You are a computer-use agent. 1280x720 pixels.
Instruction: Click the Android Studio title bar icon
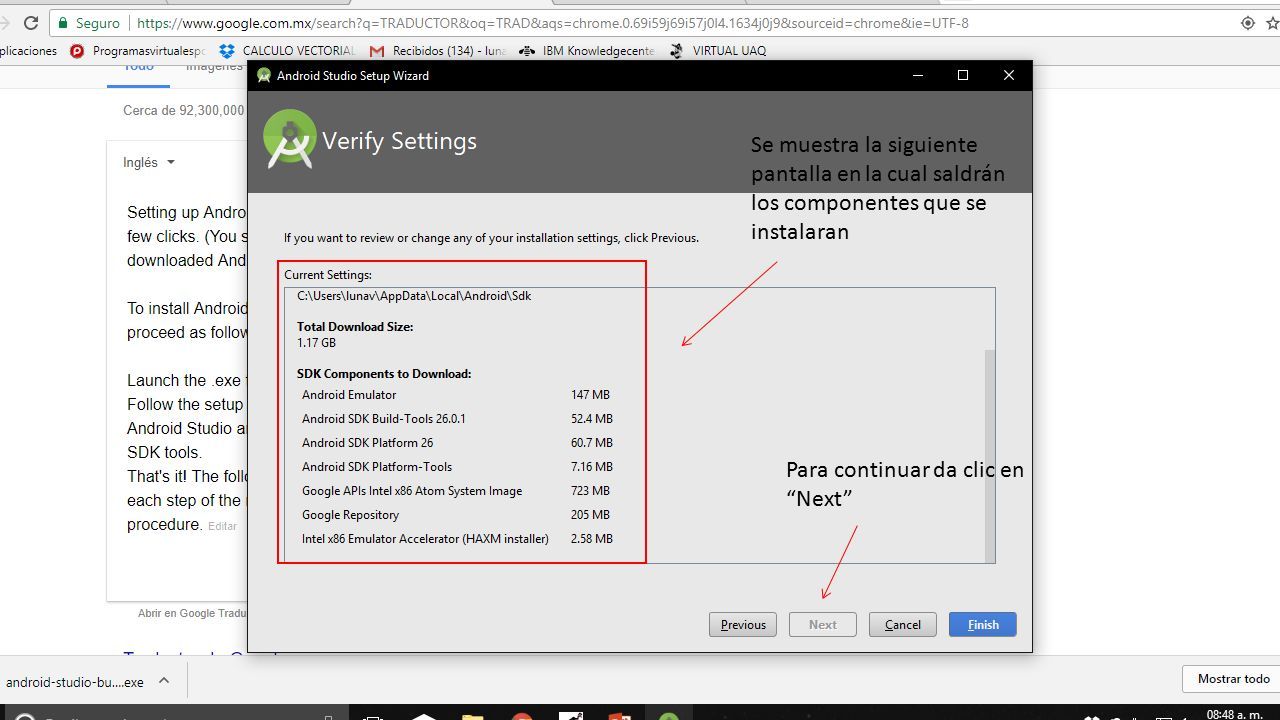pos(264,75)
